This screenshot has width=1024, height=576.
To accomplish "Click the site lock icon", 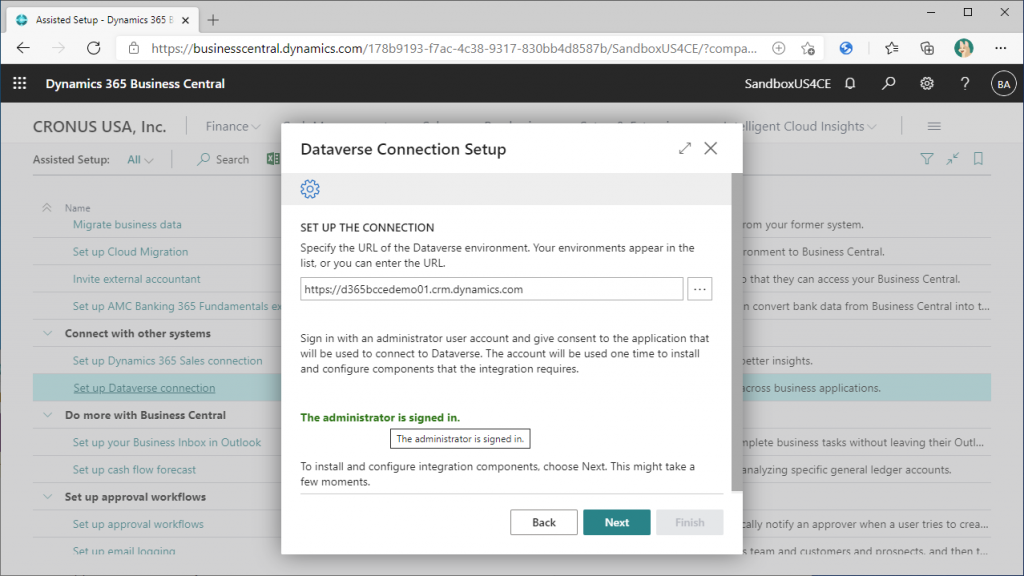I will pyautogui.click(x=134, y=48).
